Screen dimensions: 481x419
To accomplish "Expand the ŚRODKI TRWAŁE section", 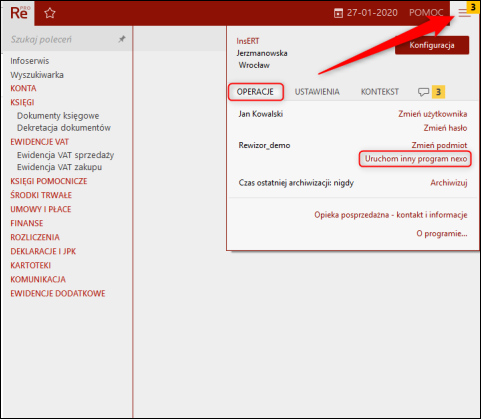I will (x=41, y=195).
